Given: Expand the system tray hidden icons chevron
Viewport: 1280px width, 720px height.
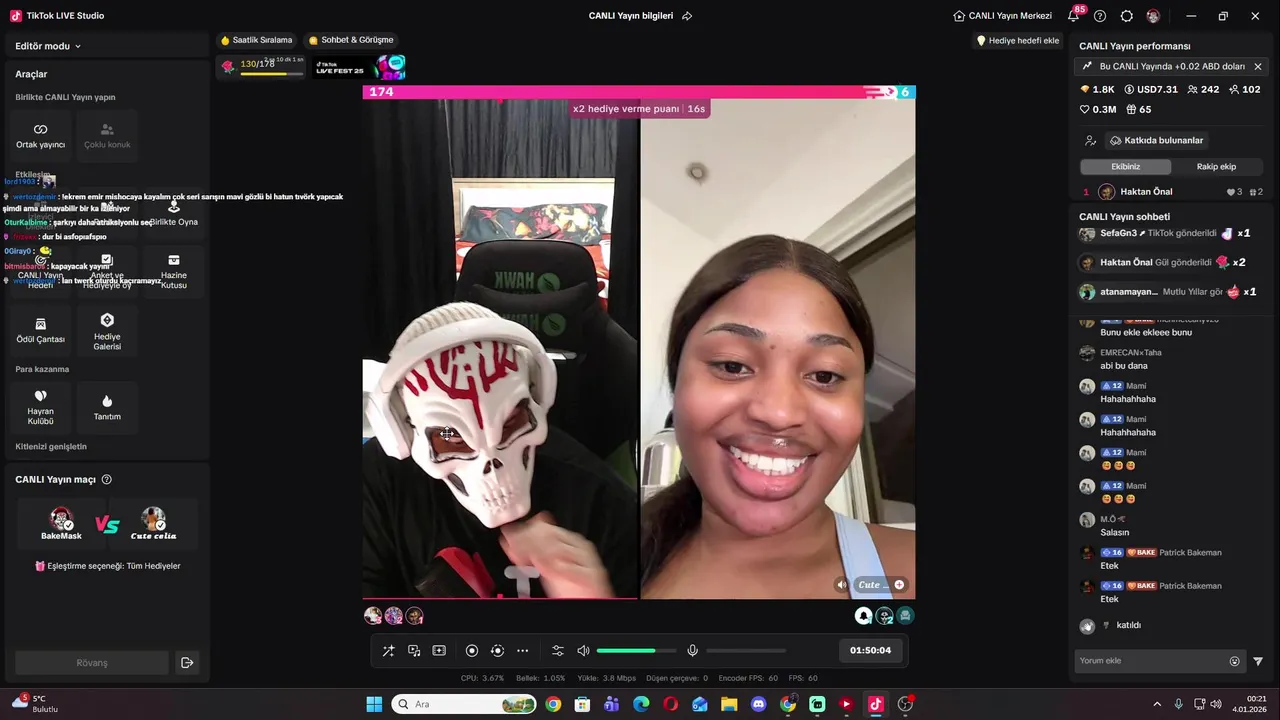Looking at the screenshot, I should 1157,704.
